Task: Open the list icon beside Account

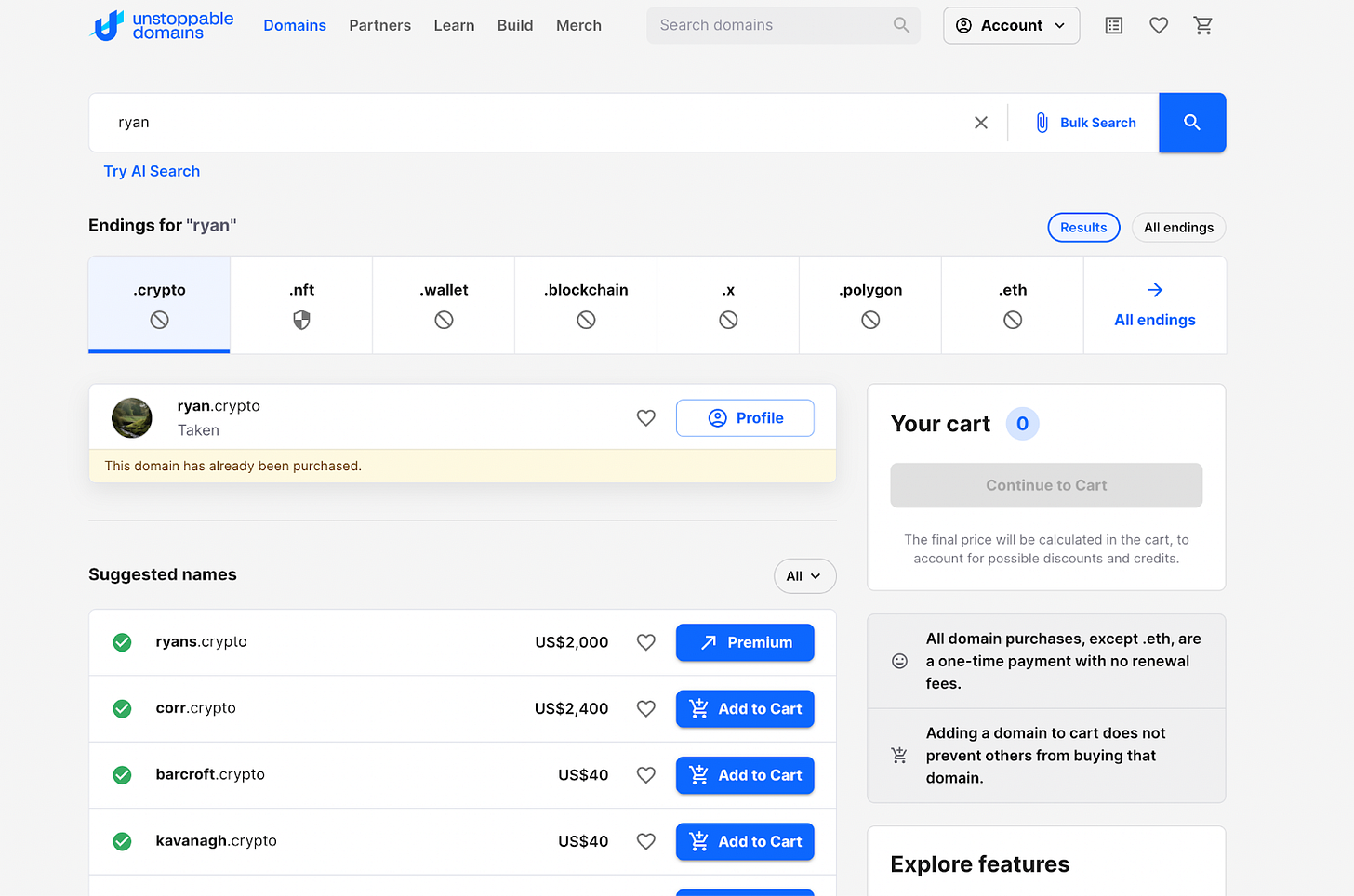Action: point(1114,25)
